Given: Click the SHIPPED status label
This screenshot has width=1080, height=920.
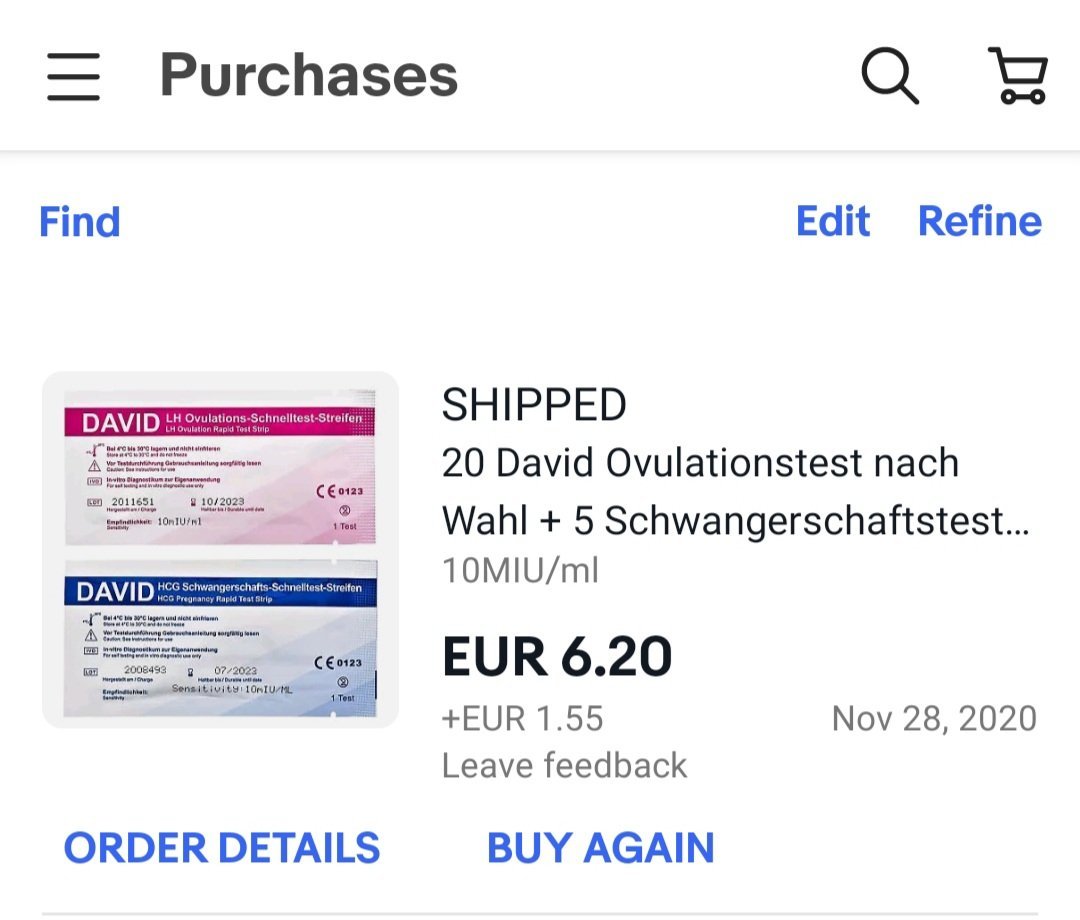Looking at the screenshot, I should coord(534,405).
